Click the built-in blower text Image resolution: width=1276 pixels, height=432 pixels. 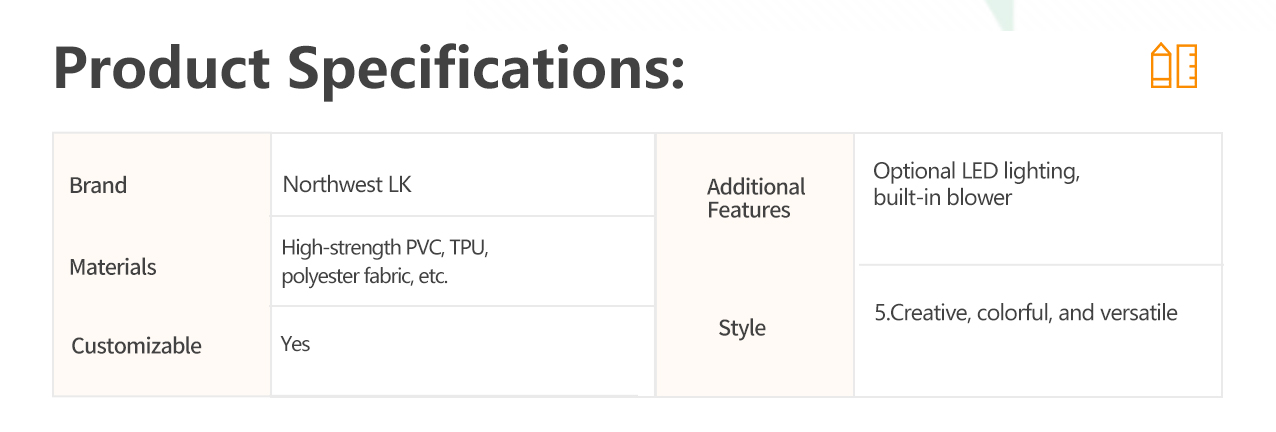942,198
